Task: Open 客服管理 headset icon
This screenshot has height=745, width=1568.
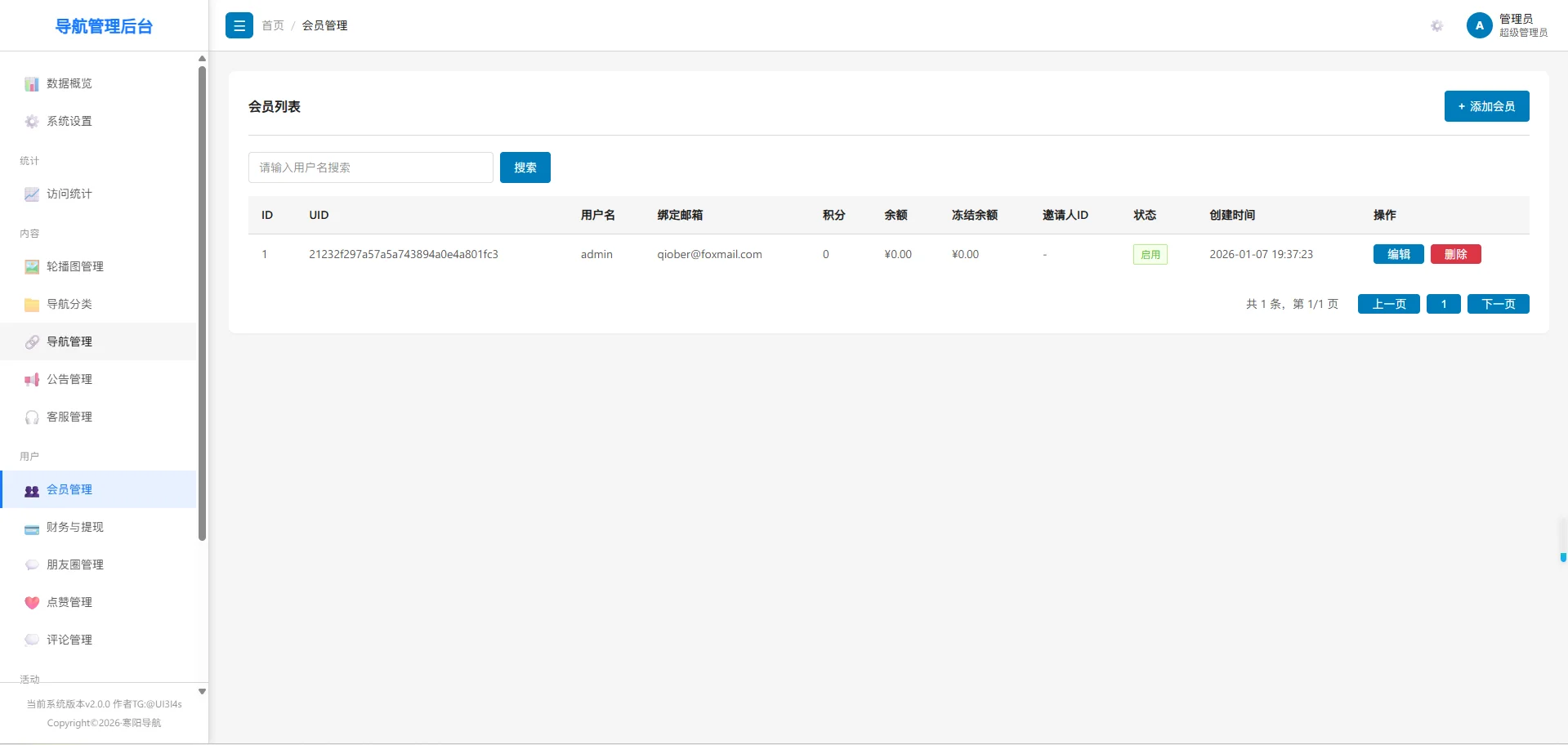Action: point(32,417)
